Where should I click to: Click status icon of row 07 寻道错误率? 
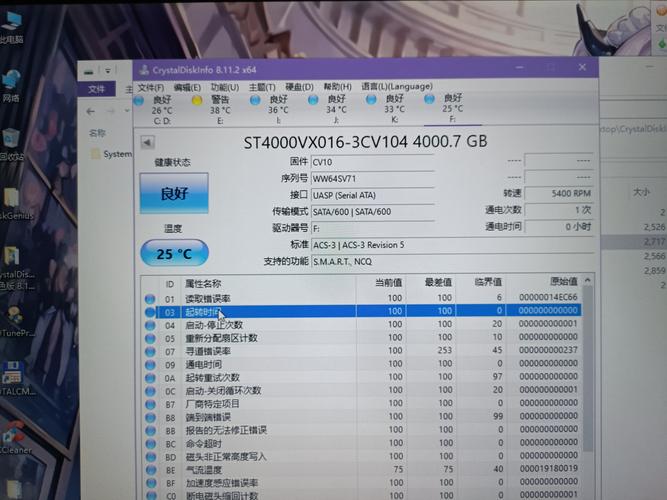[x=150, y=352]
